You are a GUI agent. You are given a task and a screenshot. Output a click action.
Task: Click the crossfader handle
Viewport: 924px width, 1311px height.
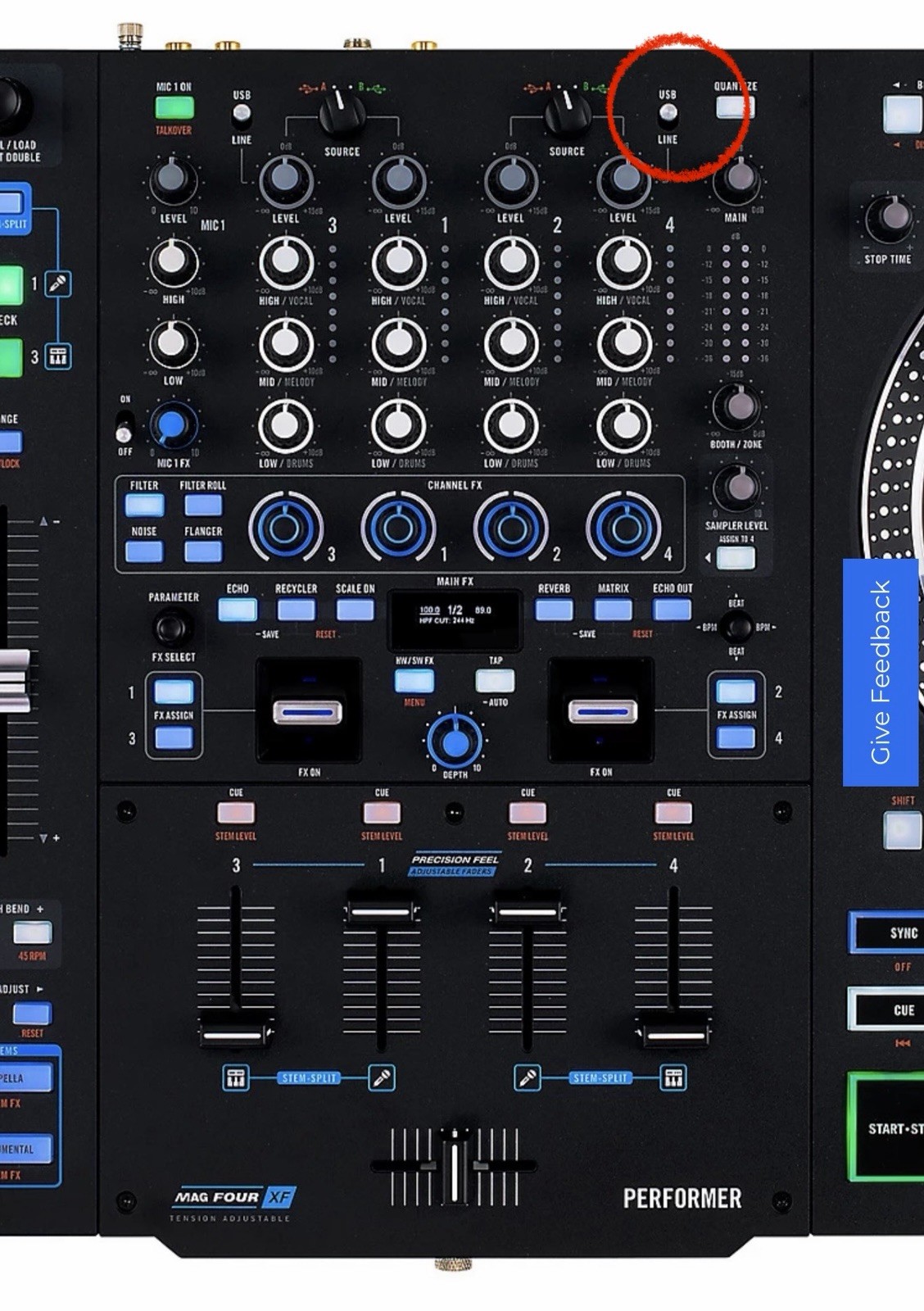453,1166
